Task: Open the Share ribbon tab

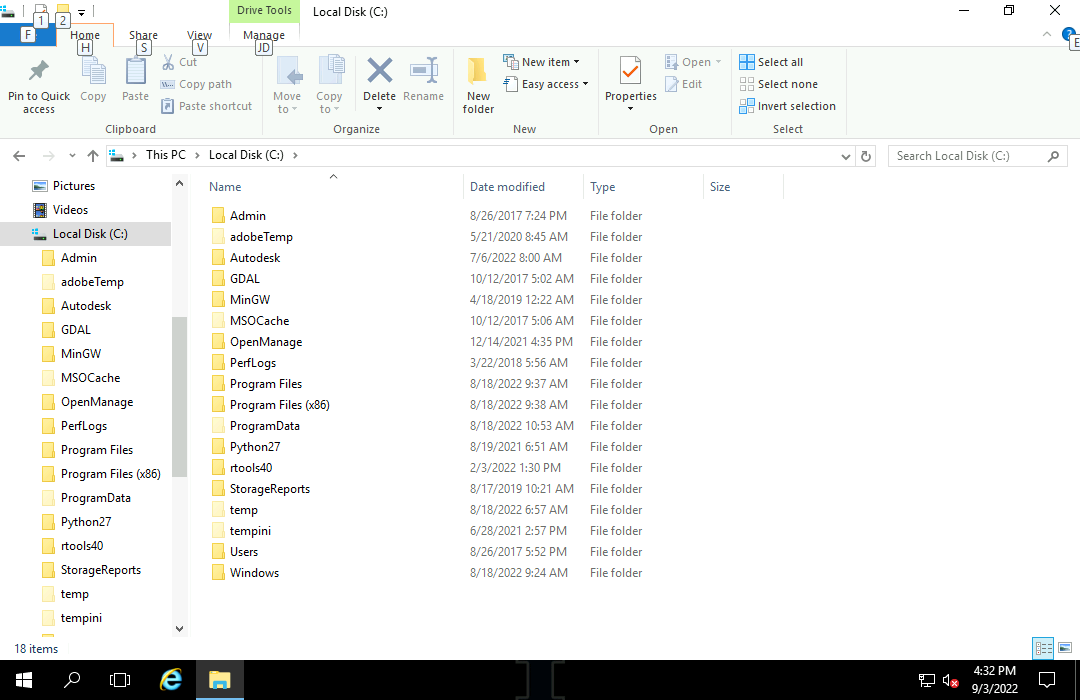Action: (x=143, y=35)
